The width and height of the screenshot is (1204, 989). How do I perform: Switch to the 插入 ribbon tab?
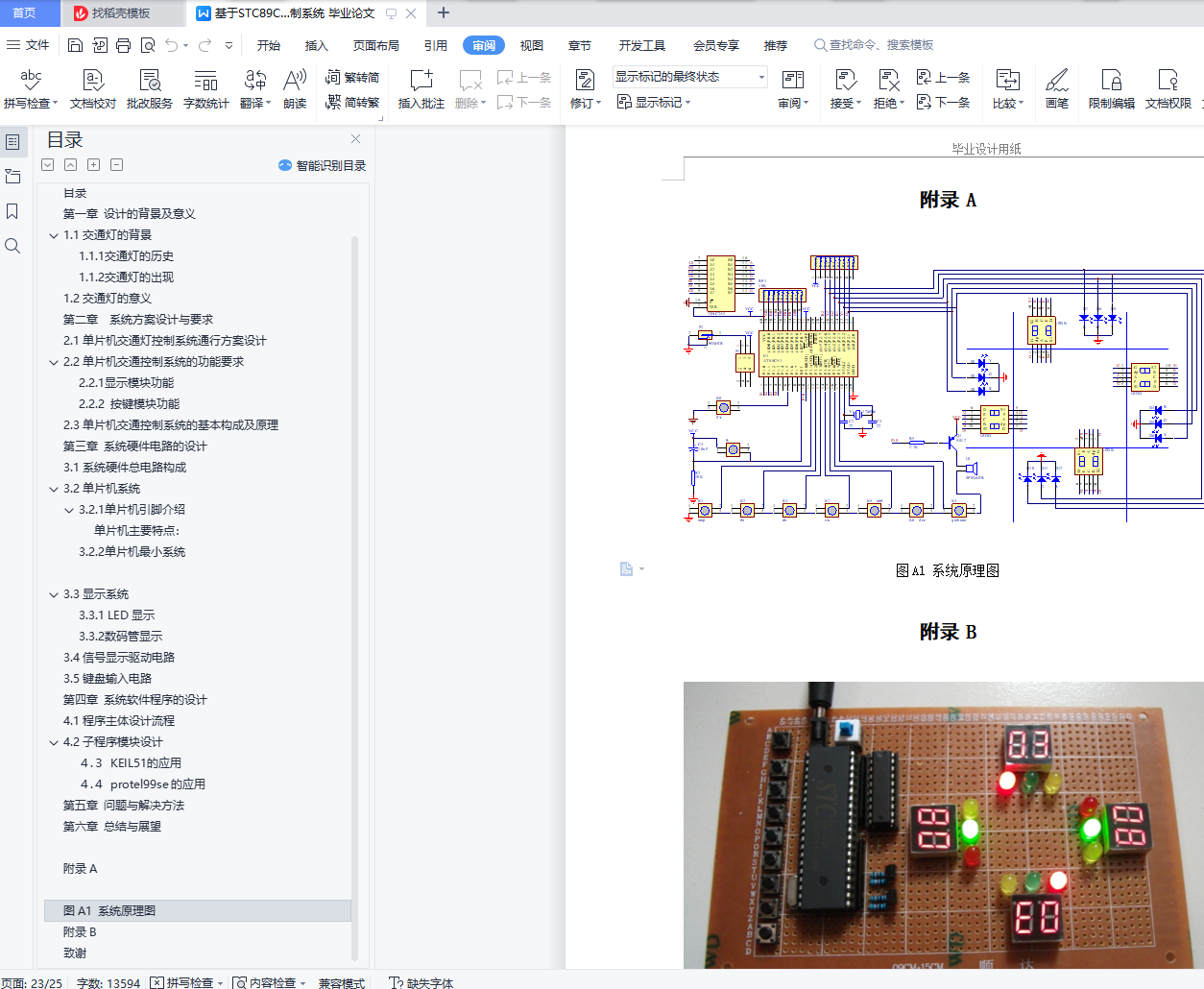click(x=317, y=45)
